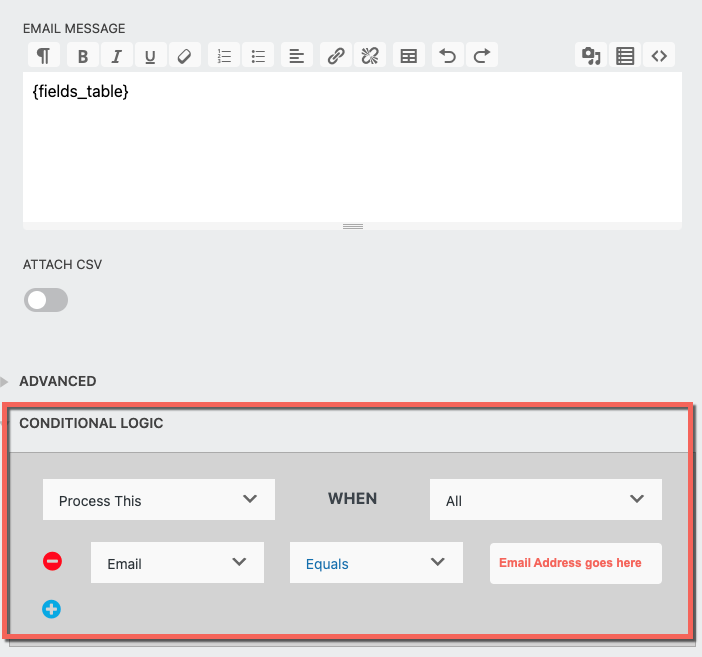Insert a table in email message
Viewport: 702px width, 657px height.
[408, 56]
